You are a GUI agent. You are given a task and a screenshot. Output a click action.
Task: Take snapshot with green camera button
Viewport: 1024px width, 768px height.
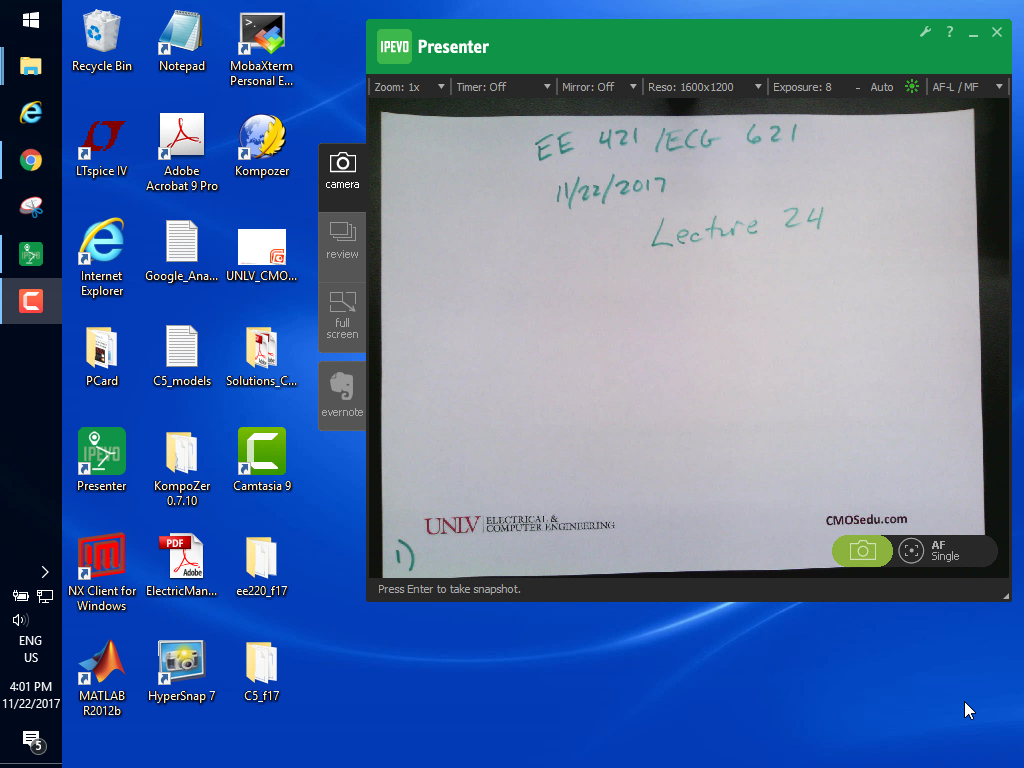pyautogui.click(x=862, y=551)
